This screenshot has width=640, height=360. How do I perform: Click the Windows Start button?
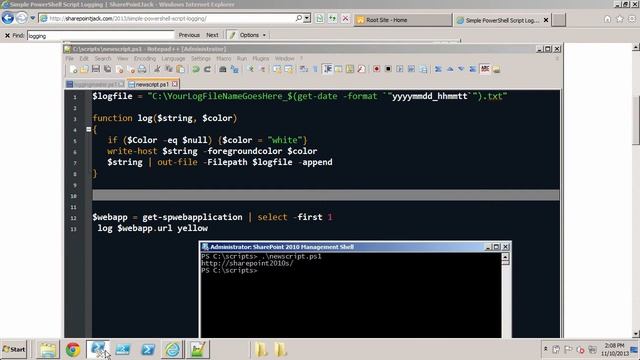click(x=13, y=349)
